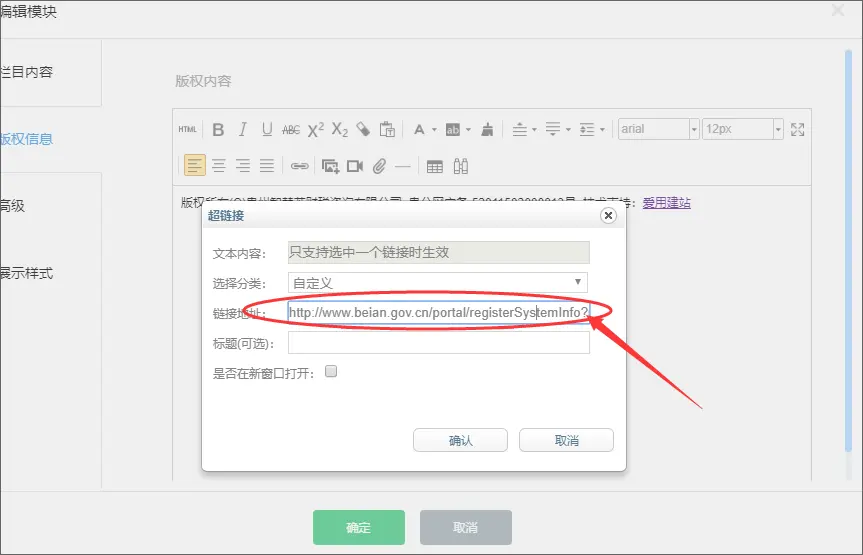This screenshot has width=863, height=555.
Task: Toggle fullscreen editor mode
Action: click(797, 129)
